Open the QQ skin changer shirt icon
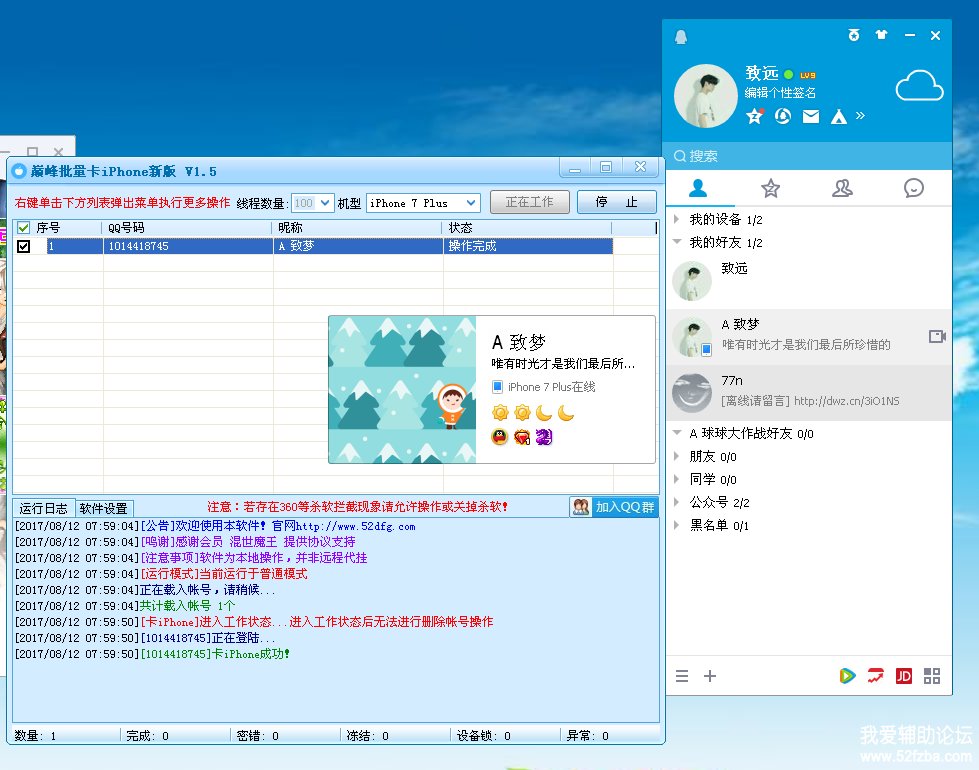This screenshot has height=770, width=979. click(x=881, y=35)
